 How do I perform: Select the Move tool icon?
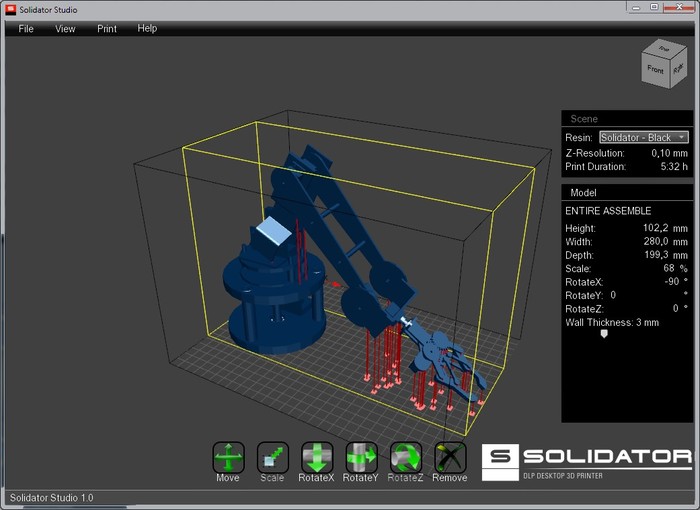(x=228, y=457)
